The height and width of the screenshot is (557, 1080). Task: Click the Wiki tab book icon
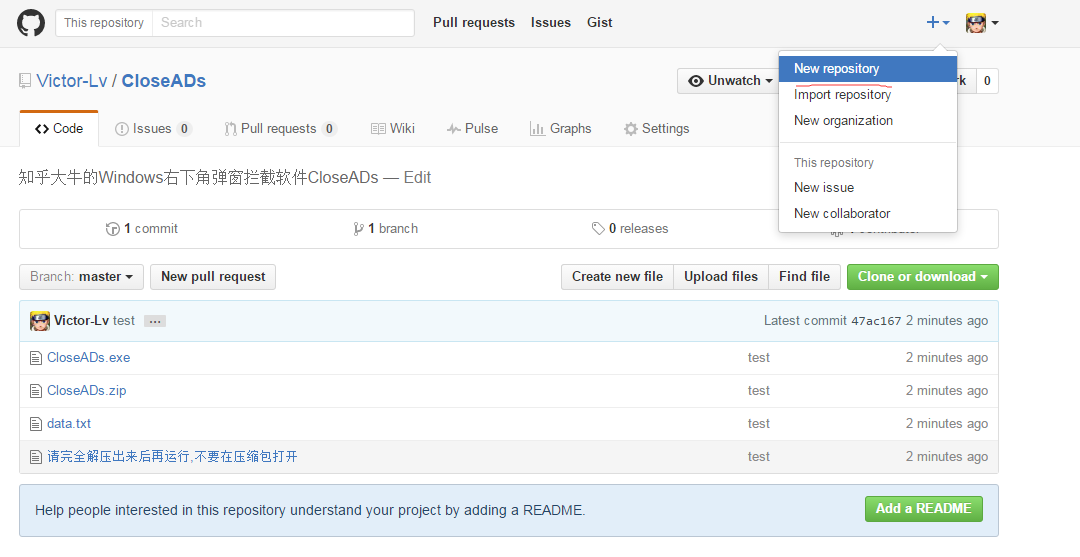click(378, 129)
